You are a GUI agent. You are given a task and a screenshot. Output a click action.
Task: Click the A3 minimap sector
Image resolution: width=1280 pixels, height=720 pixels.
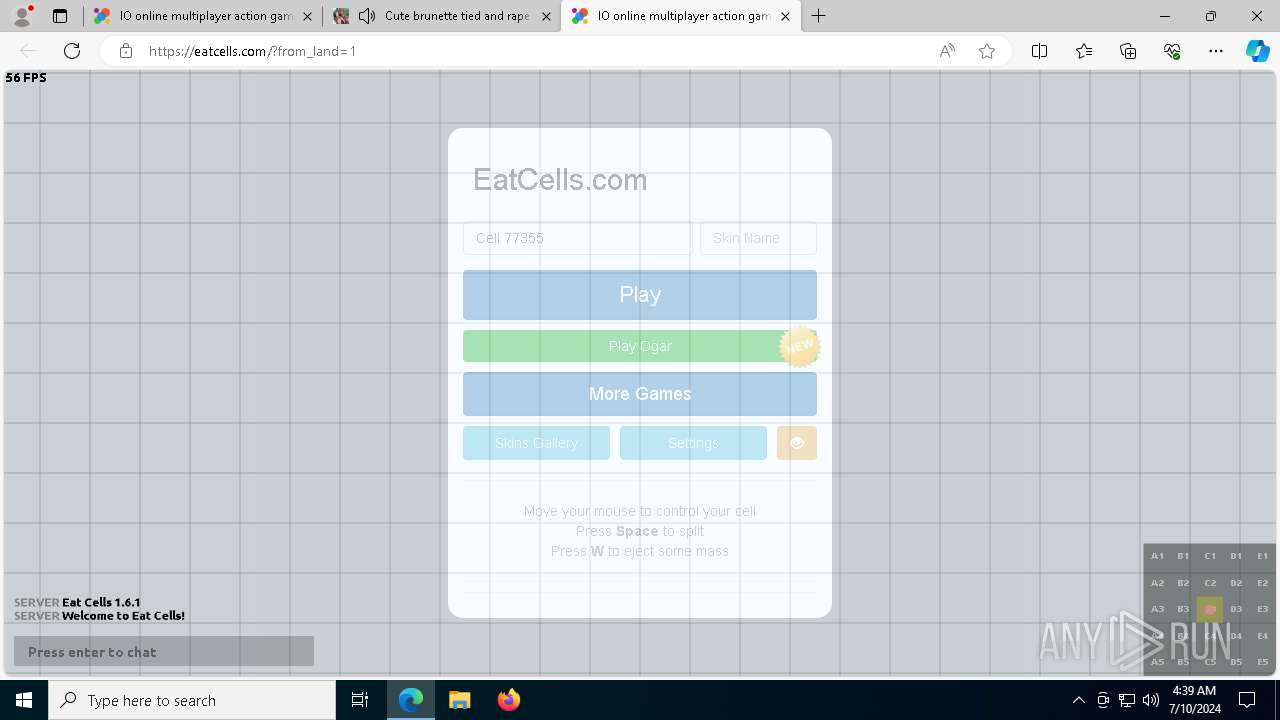click(1157, 609)
